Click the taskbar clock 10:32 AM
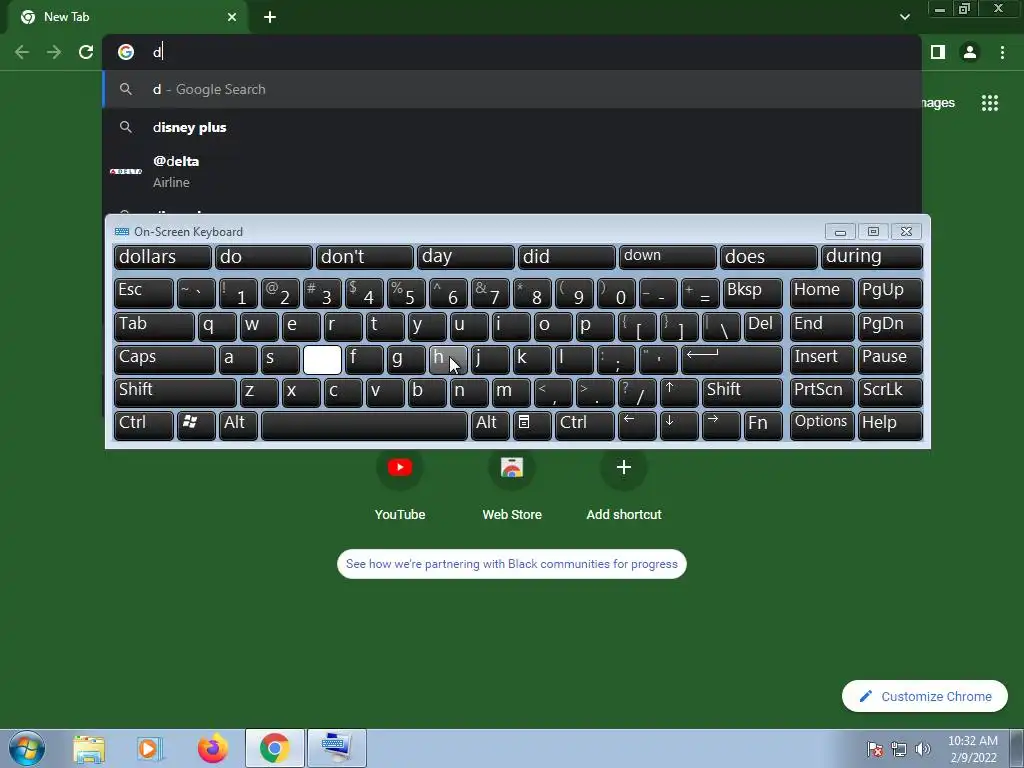Screen dimensions: 1024x768 click(973, 748)
